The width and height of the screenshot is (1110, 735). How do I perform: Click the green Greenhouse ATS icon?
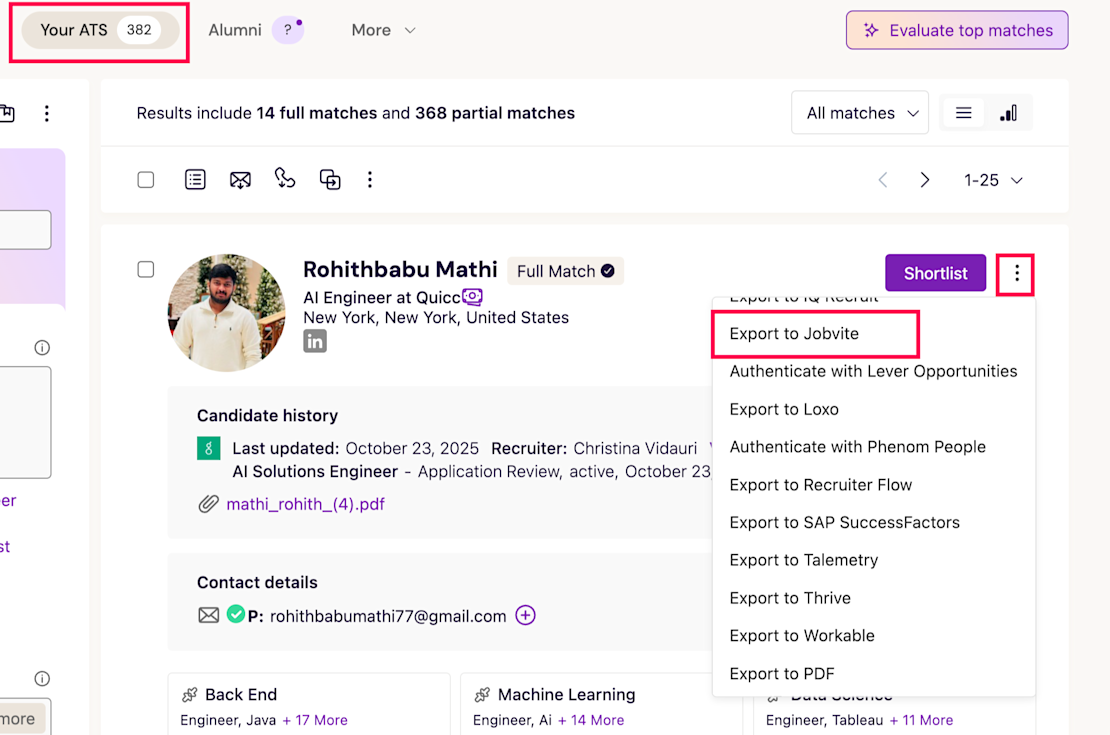click(208, 448)
